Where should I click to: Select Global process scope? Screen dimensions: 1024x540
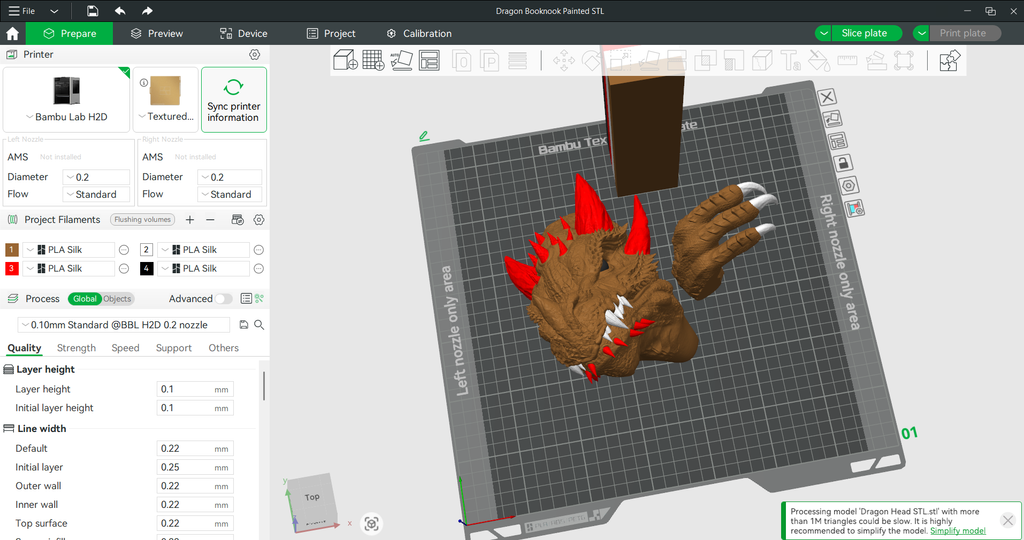click(85, 299)
